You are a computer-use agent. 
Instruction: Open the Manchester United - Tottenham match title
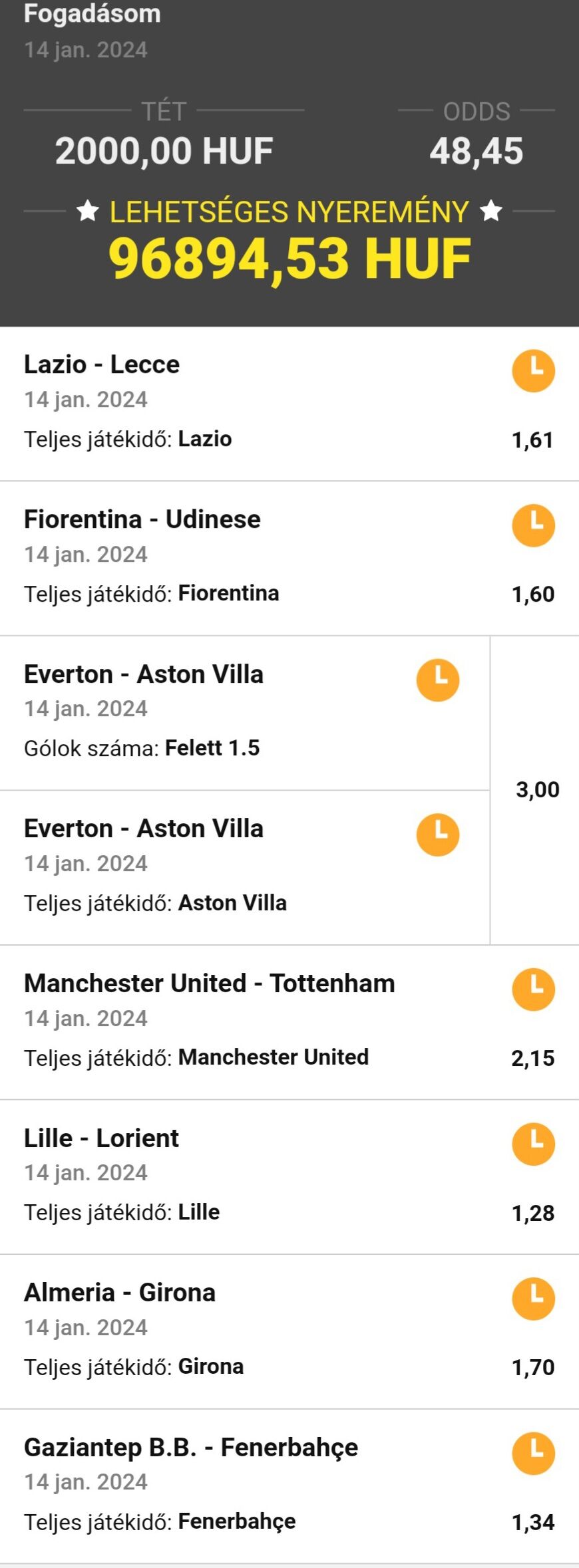210,983
